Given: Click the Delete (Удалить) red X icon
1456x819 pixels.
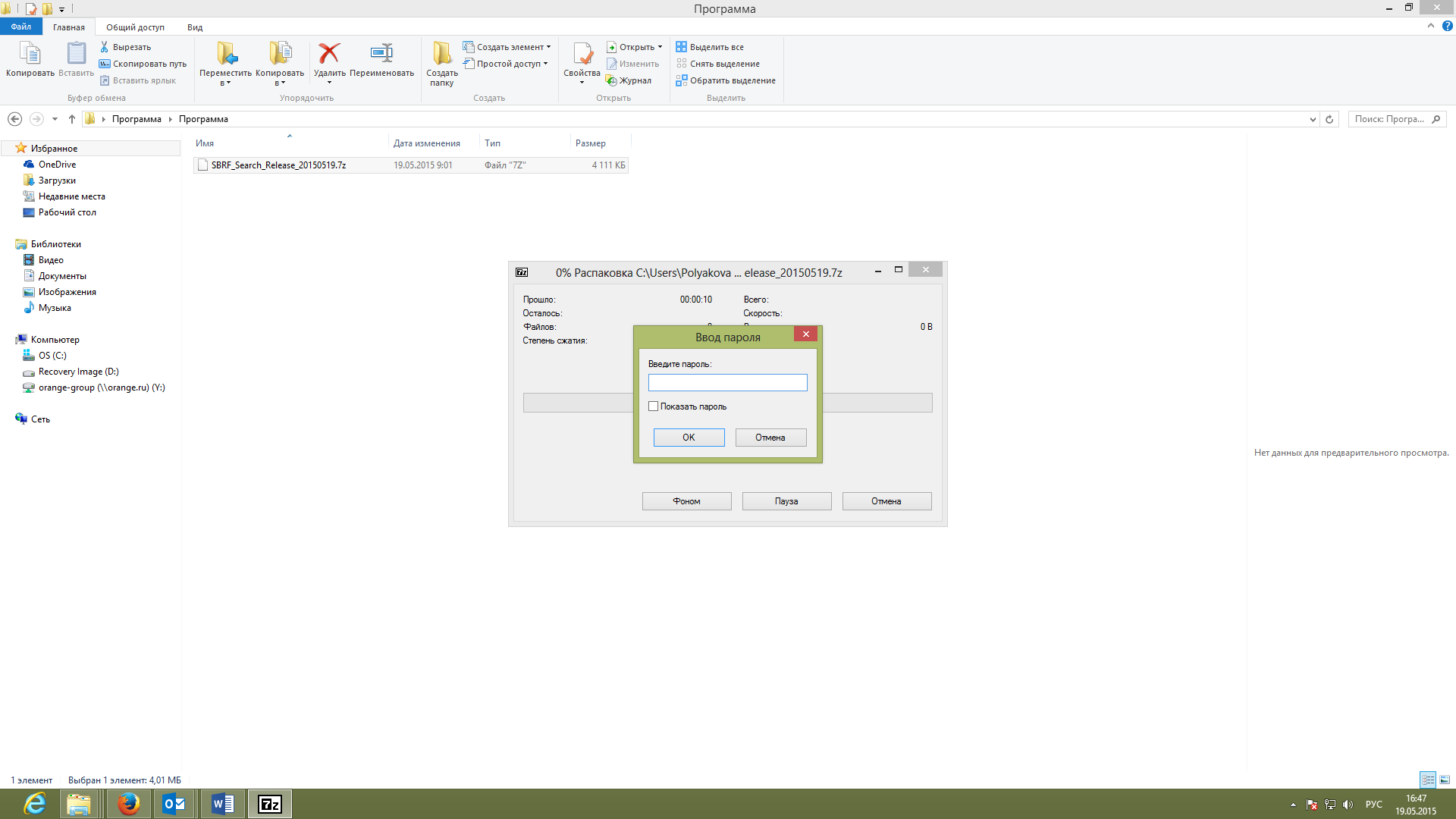Looking at the screenshot, I should (329, 54).
